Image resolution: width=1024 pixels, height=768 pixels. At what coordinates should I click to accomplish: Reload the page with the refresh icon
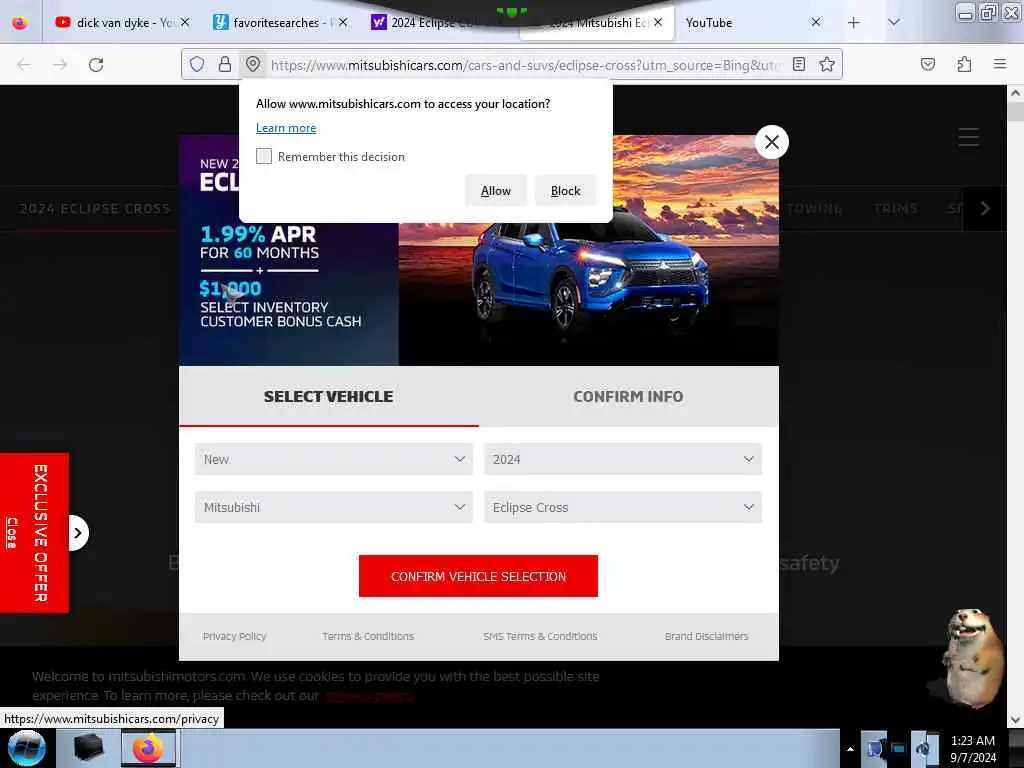click(96, 65)
